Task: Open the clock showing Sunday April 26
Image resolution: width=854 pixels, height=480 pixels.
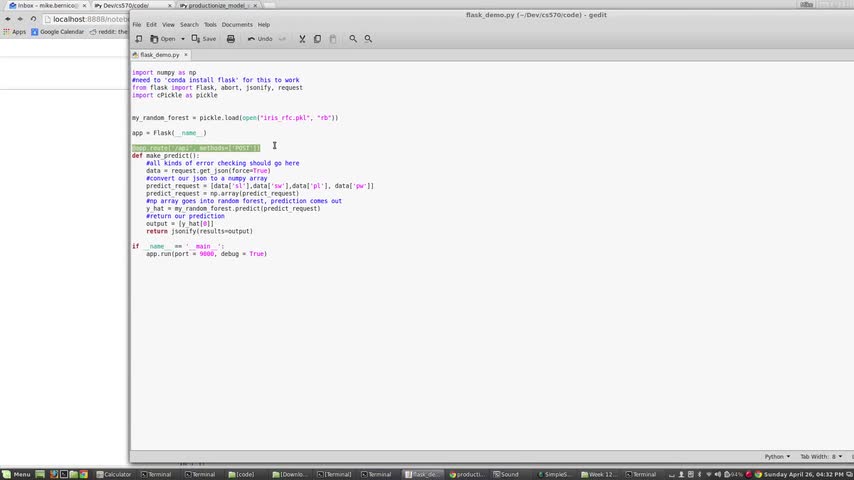Action: (x=803, y=475)
